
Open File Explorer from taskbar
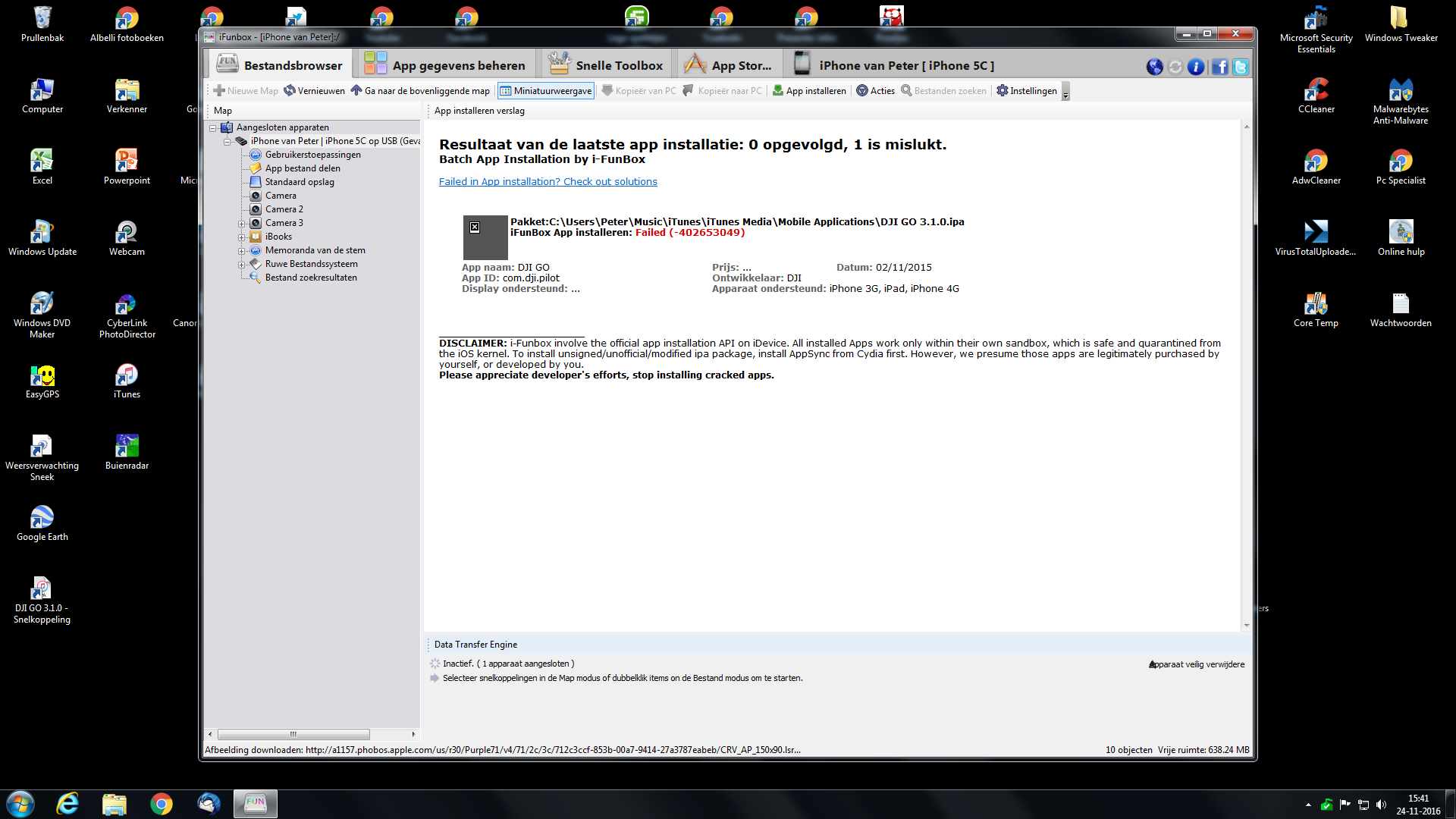coord(115,804)
